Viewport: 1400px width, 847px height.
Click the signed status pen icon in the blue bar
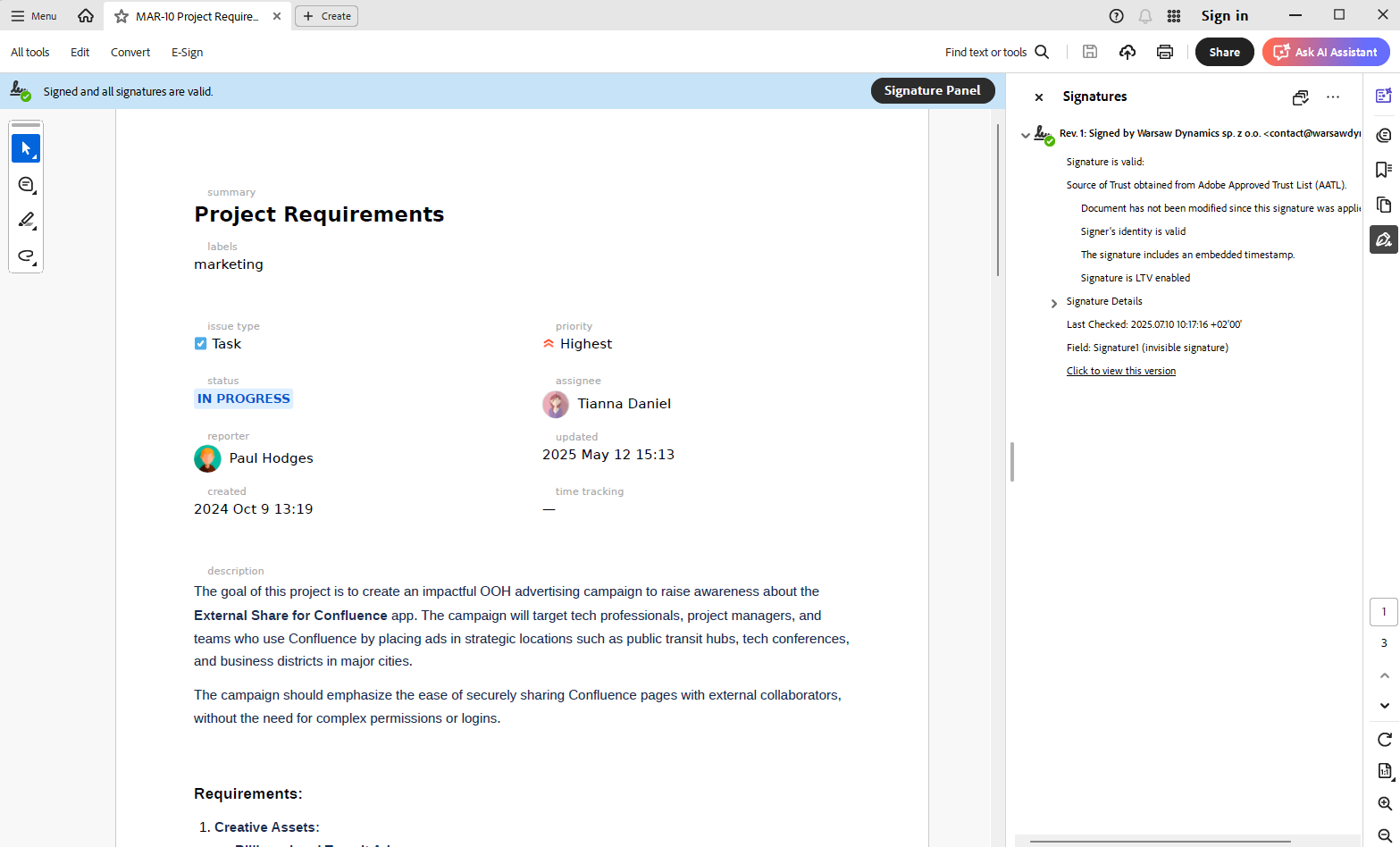click(x=20, y=90)
